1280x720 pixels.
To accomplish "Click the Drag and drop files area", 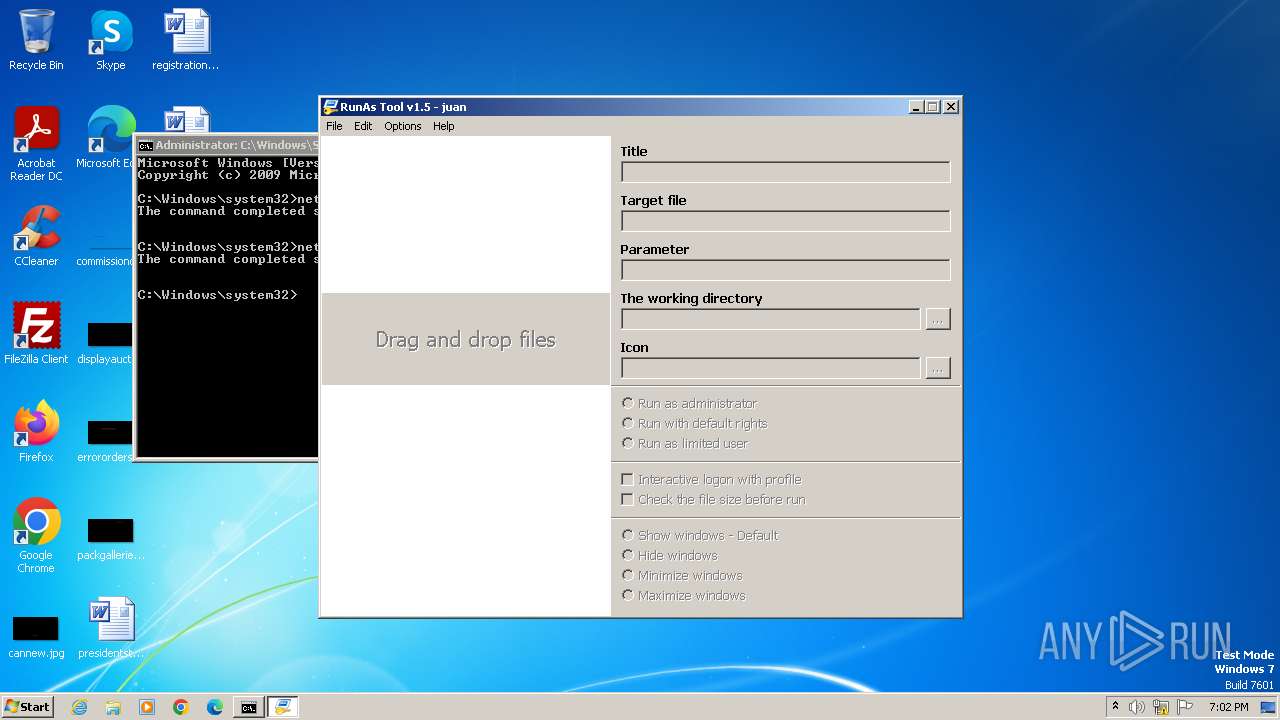I will click(465, 339).
